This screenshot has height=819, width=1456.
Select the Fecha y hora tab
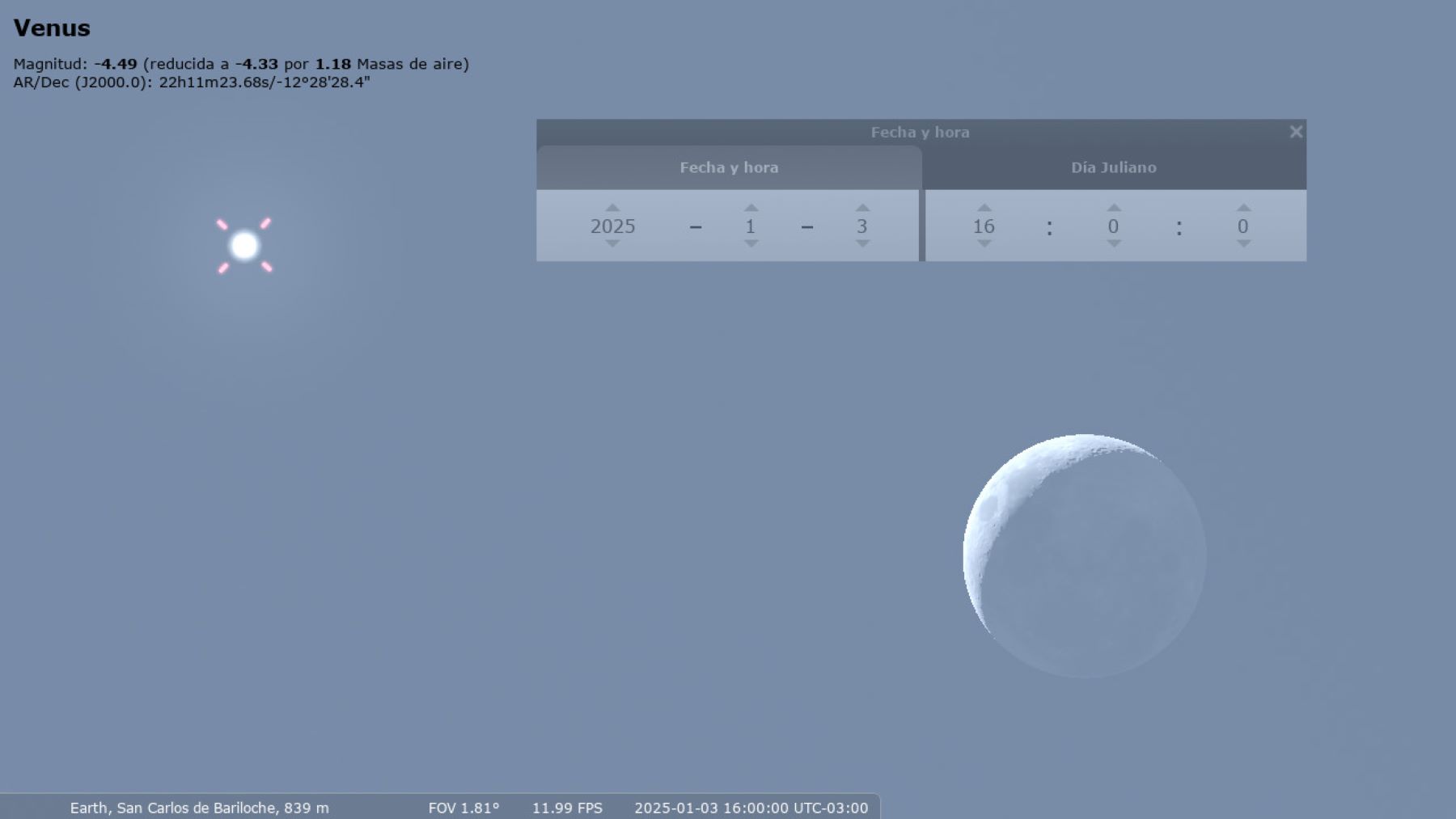pyautogui.click(x=729, y=167)
